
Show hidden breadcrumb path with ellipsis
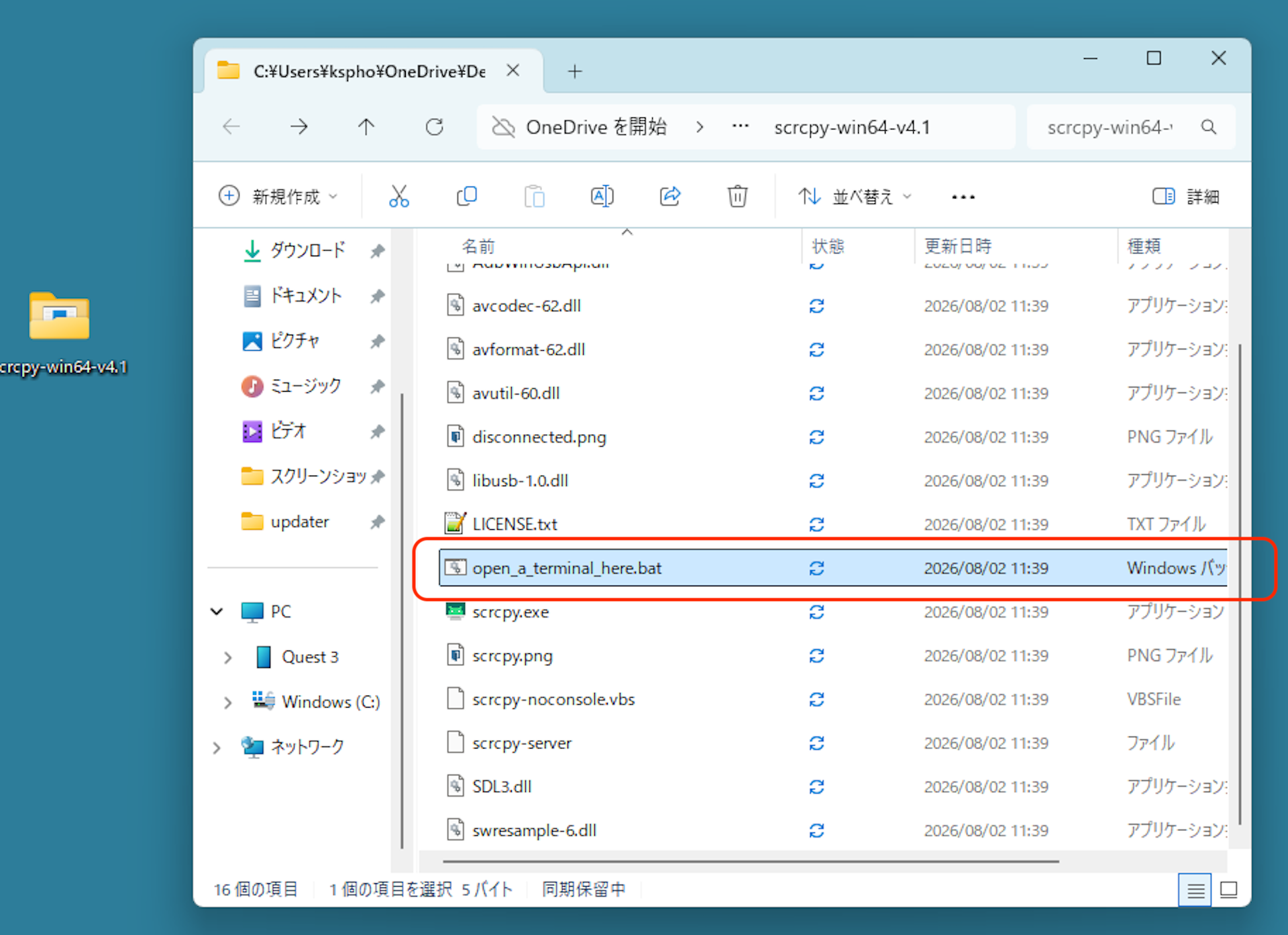coord(740,126)
